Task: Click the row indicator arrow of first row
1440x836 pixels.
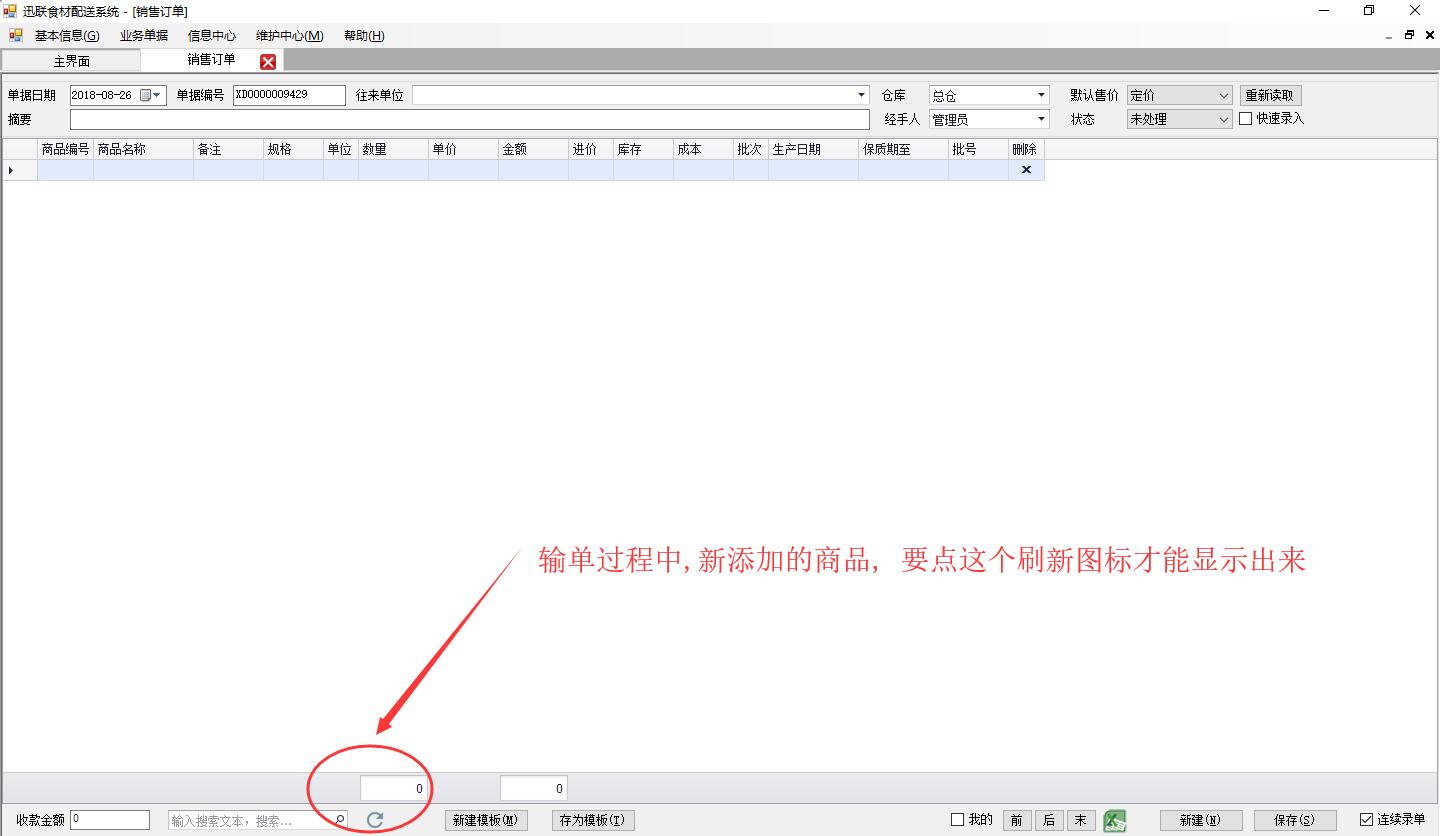Action: 11,170
